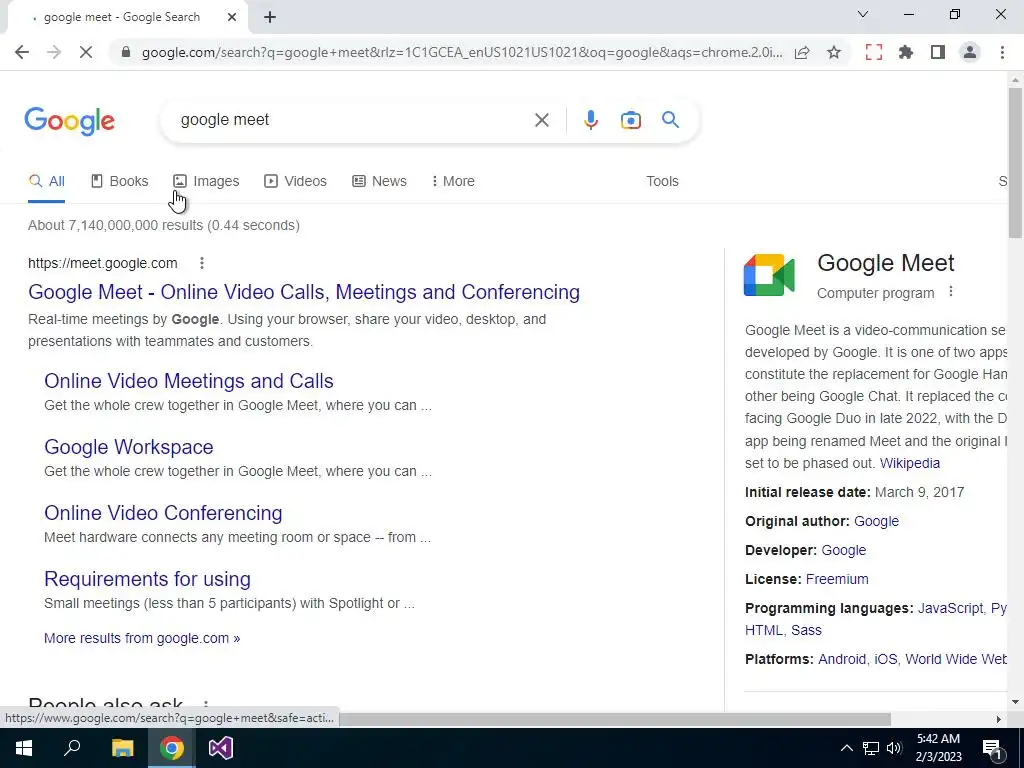Screen dimensions: 1024x768
Task: Show hidden system tray icons
Action: point(846,748)
